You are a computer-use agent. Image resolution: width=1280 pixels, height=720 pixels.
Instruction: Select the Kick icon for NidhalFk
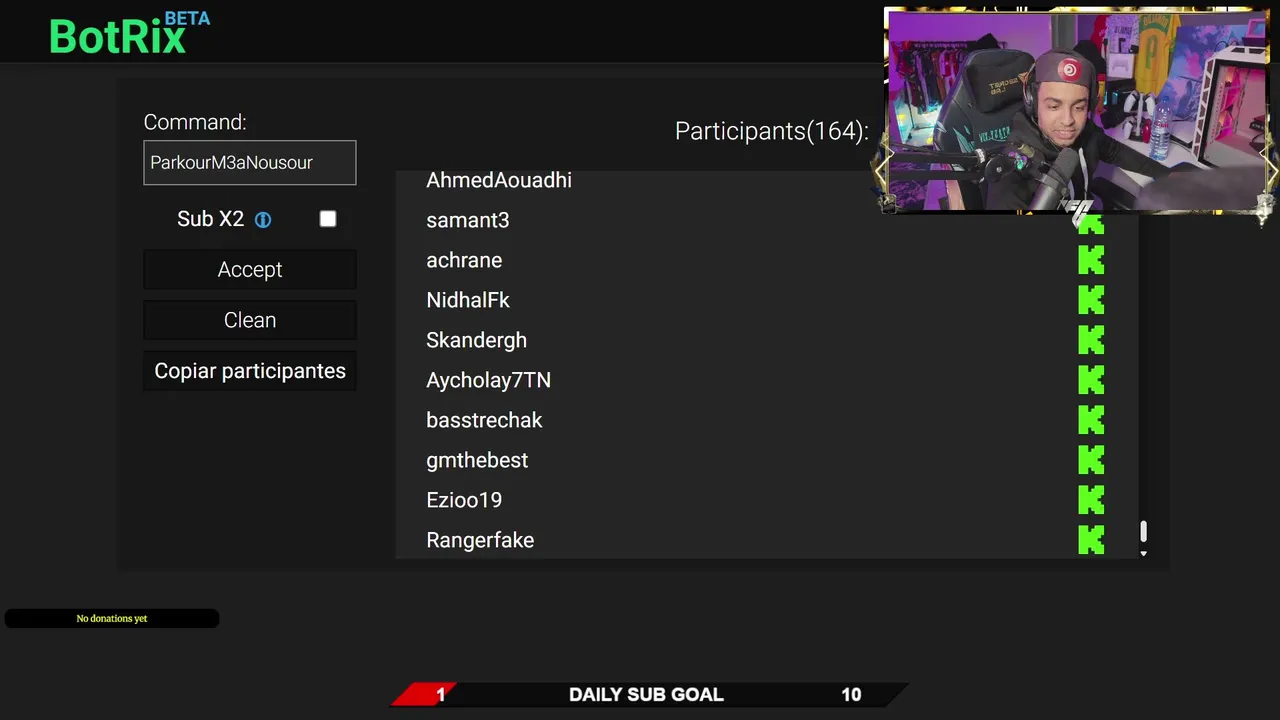[x=1091, y=300]
